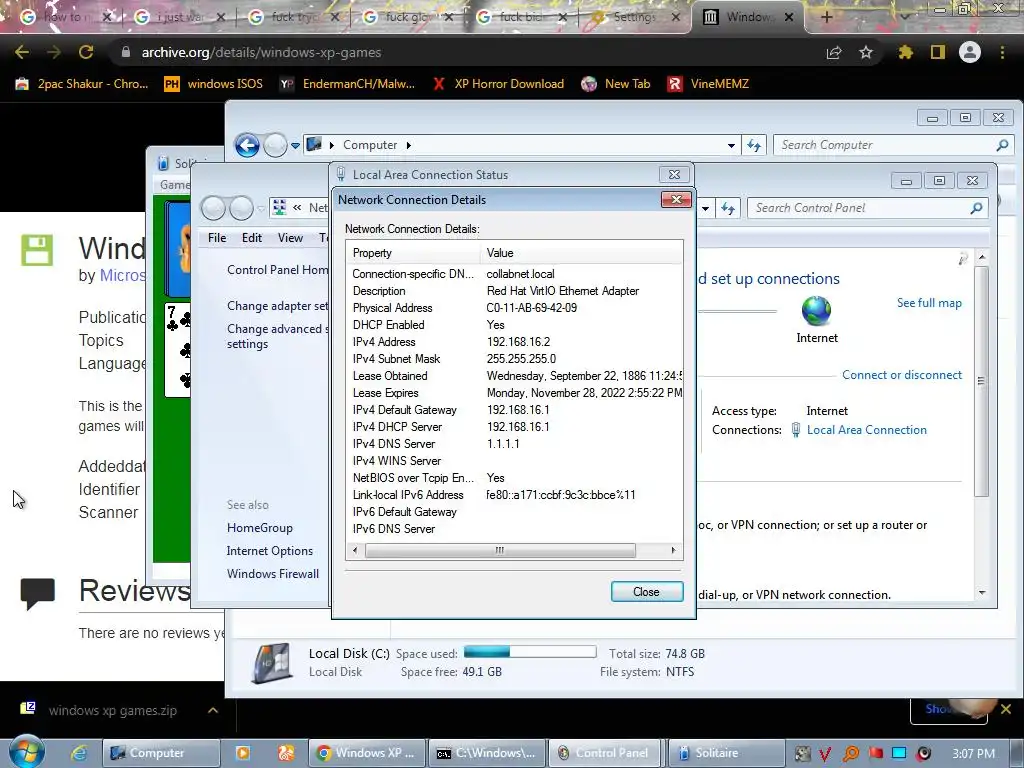The width and height of the screenshot is (1024, 768).
Task: Toggle Chrome side panel icon
Action: coord(938,52)
